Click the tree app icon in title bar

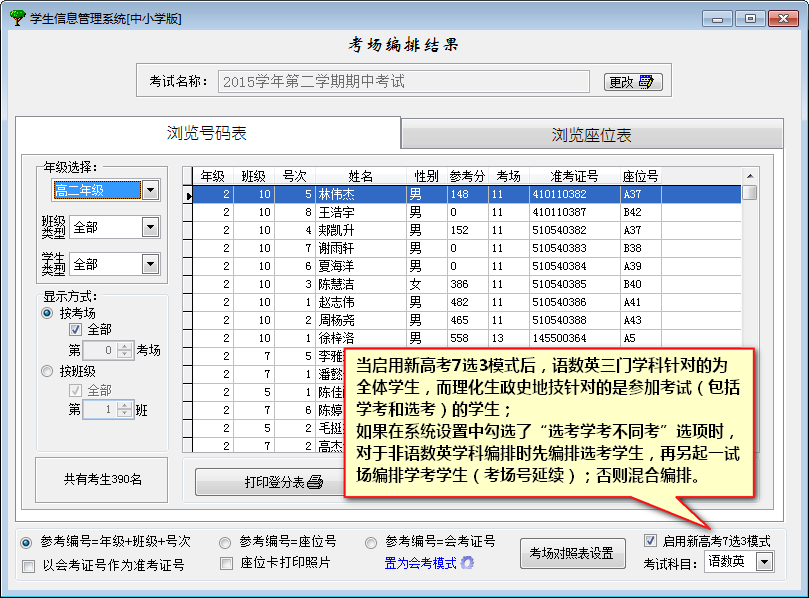pyautogui.click(x=16, y=18)
